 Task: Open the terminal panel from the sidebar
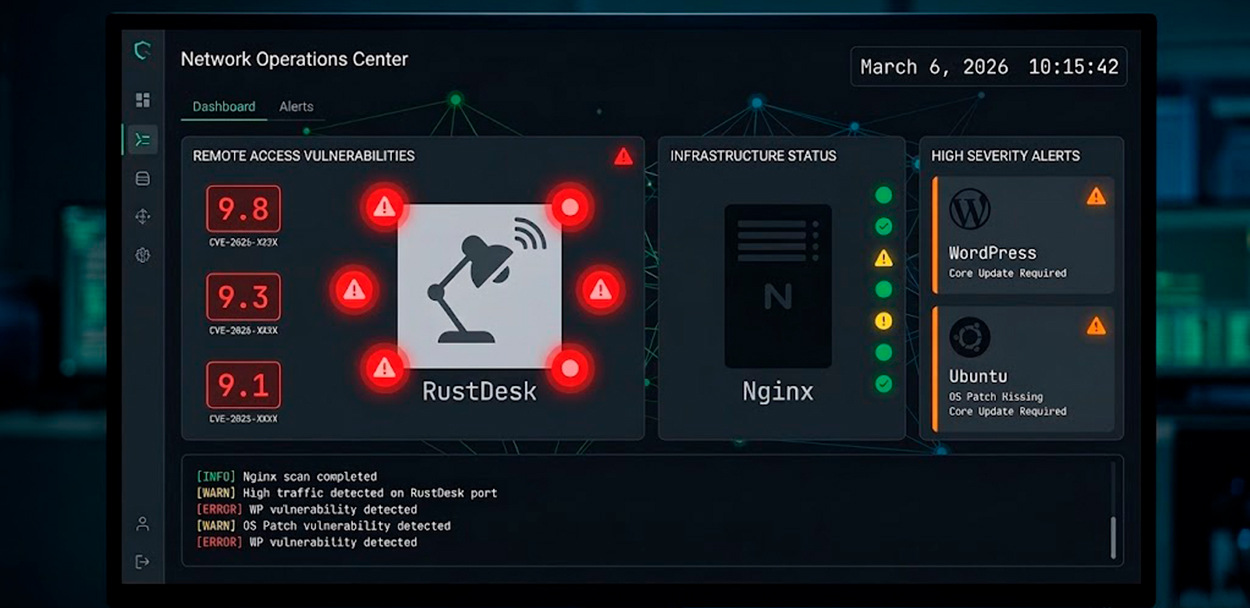point(142,140)
